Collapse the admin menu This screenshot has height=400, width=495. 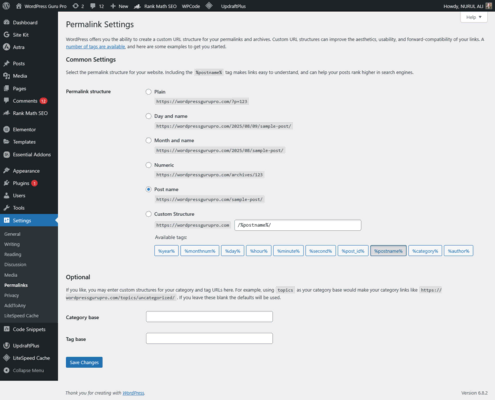pos(24,370)
